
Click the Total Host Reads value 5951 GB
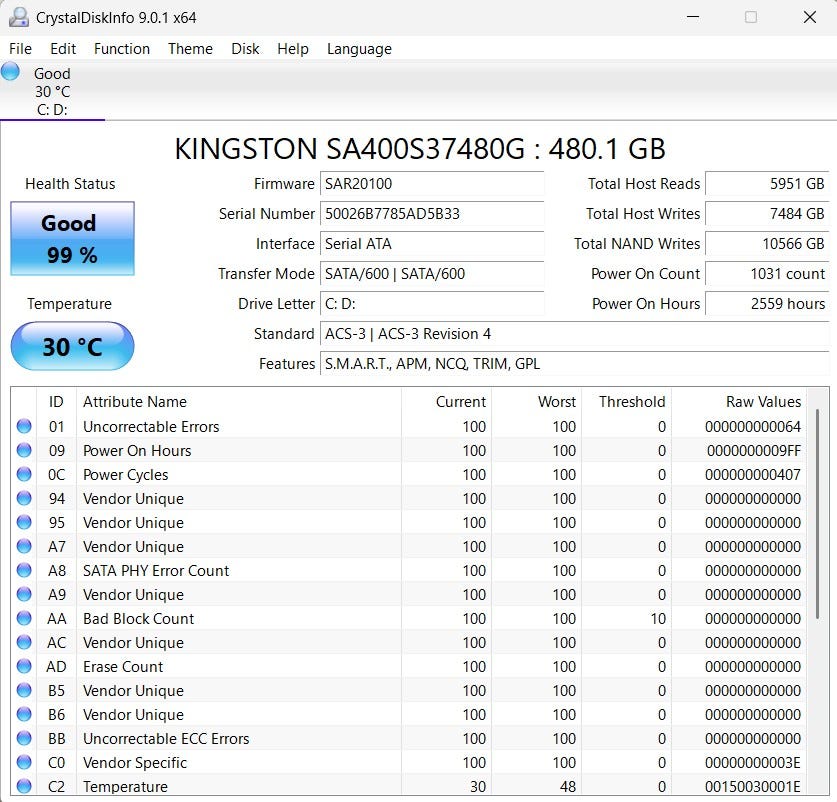(767, 184)
